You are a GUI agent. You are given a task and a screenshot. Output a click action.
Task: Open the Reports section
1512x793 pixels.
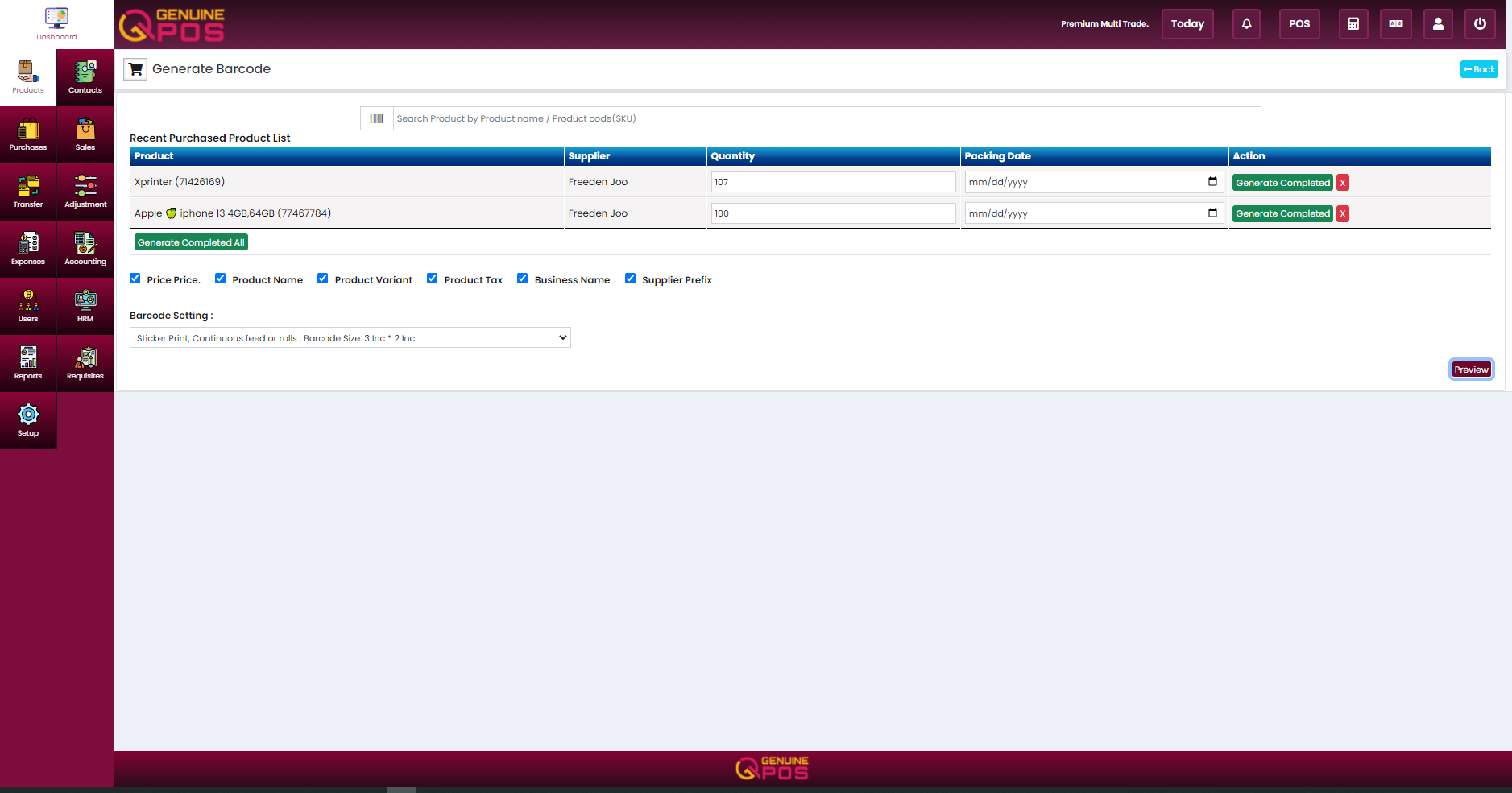coord(28,363)
